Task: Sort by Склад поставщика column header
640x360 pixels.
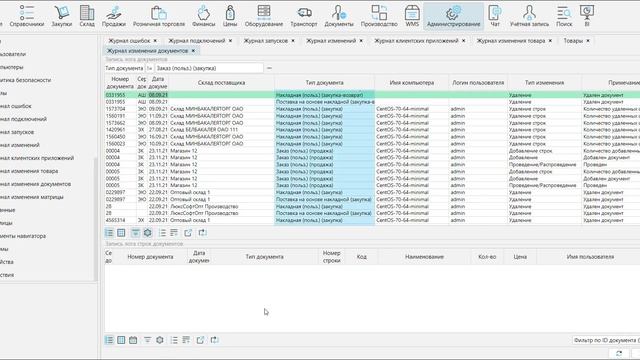Action: [x=221, y=82]
